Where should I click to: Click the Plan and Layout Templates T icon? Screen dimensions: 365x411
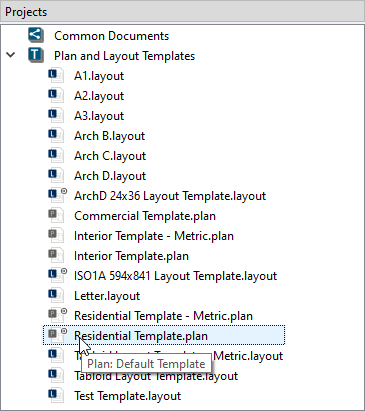36,55
